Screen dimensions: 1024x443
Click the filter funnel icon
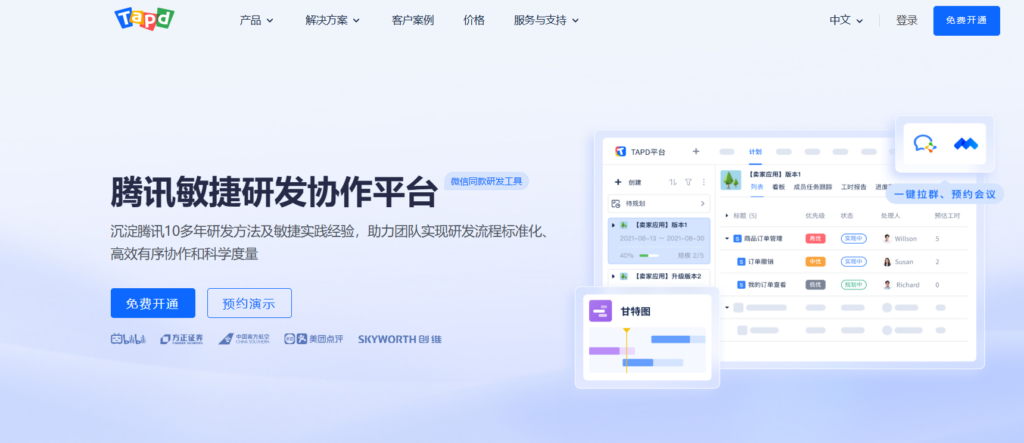point(688,182)
